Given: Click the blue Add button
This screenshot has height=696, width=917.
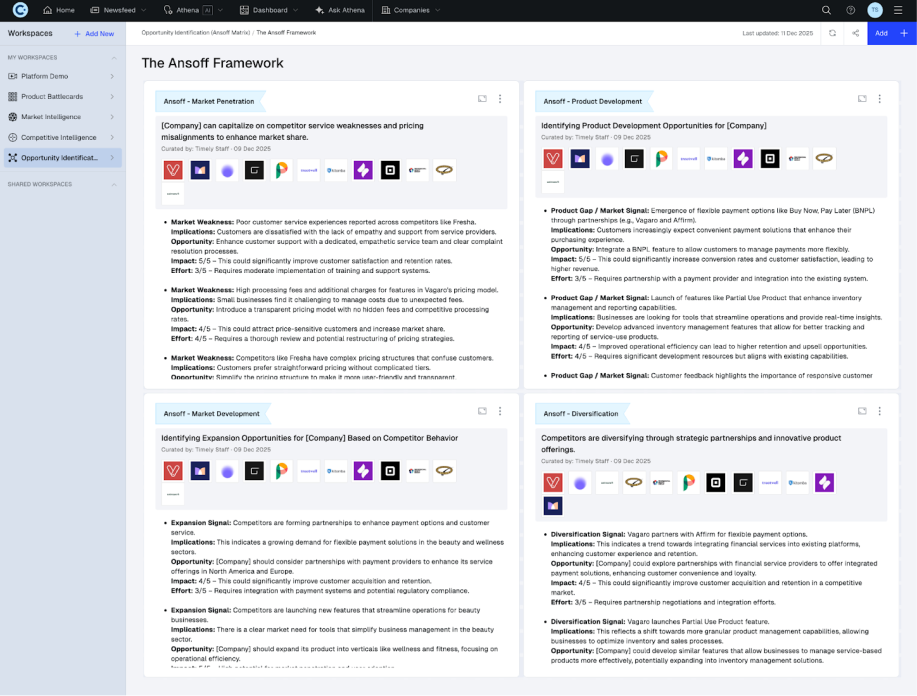Looking at the screenshot, I should point(881,33).
